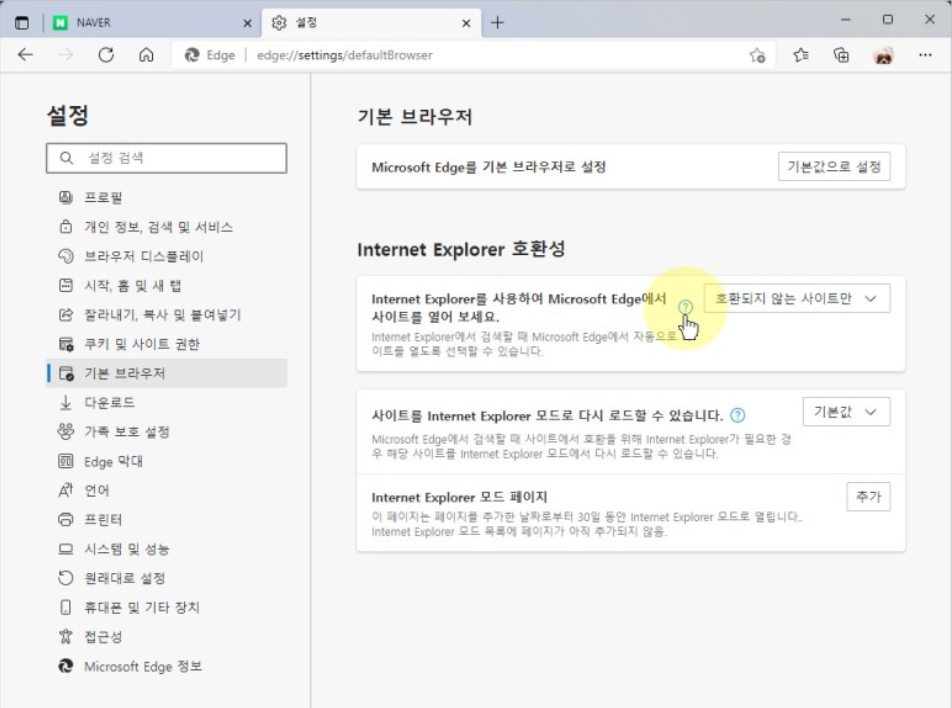Open the Collections icon

click(842, 55)
